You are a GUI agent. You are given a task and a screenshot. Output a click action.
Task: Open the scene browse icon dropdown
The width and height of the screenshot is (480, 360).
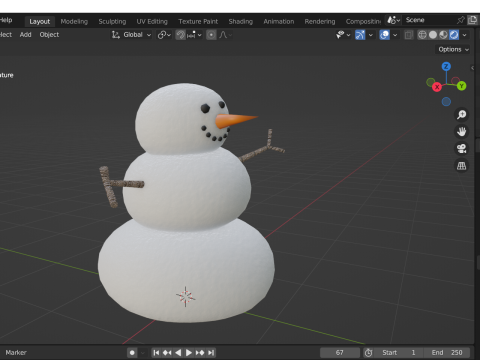pyautogui.click(x=393, y=20)
